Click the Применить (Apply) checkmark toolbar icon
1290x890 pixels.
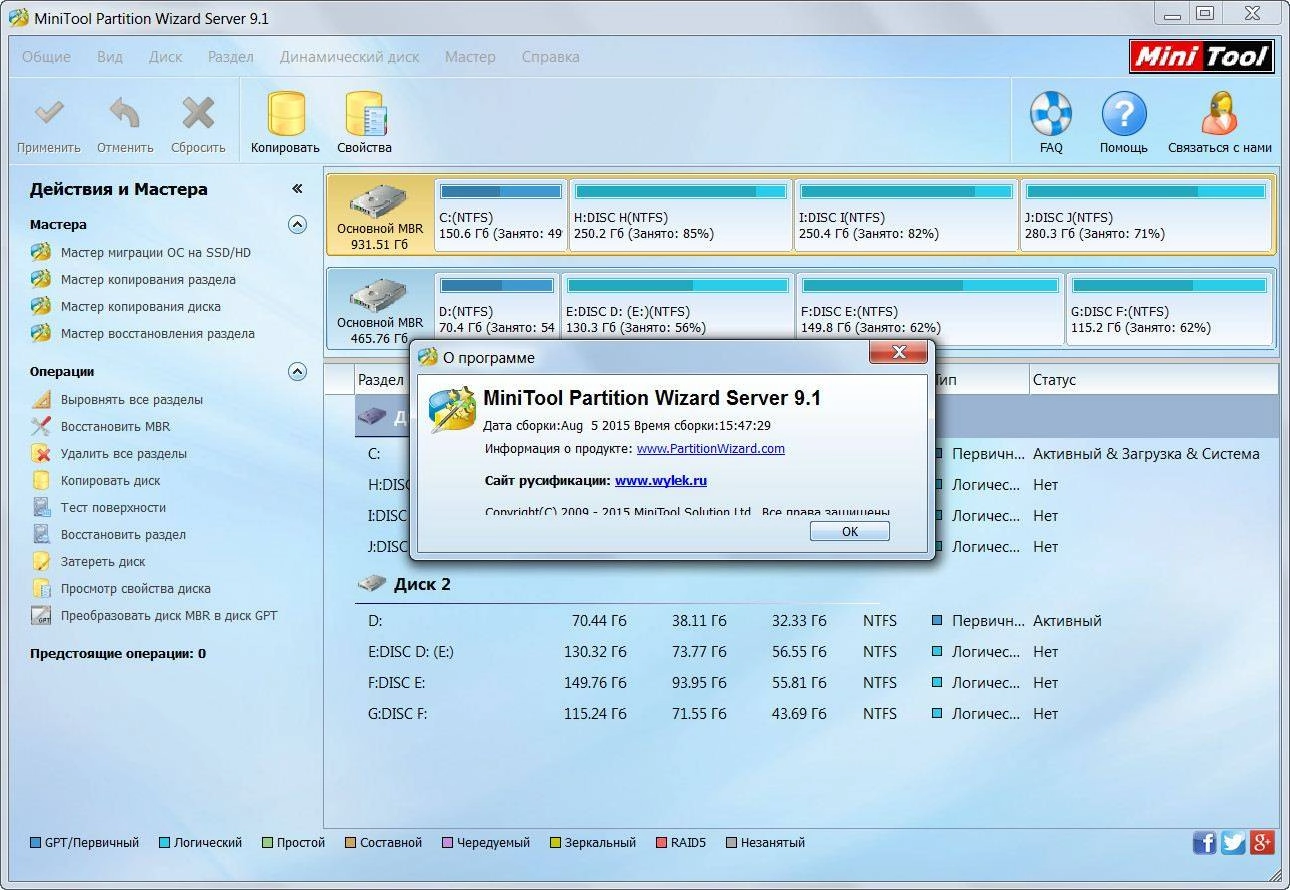(48, 113)
